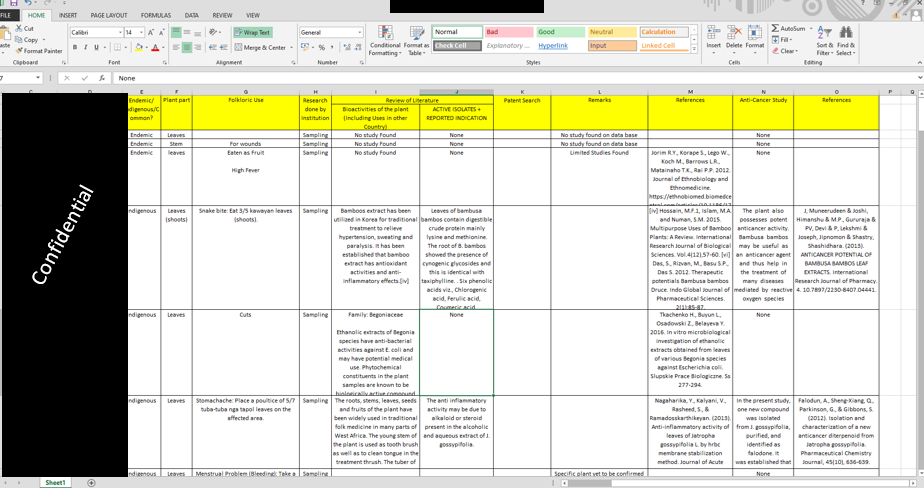Viewport: 924px width, 488px height.
Task: Open the Calibri font name dropdown
Action: point(120,32)
